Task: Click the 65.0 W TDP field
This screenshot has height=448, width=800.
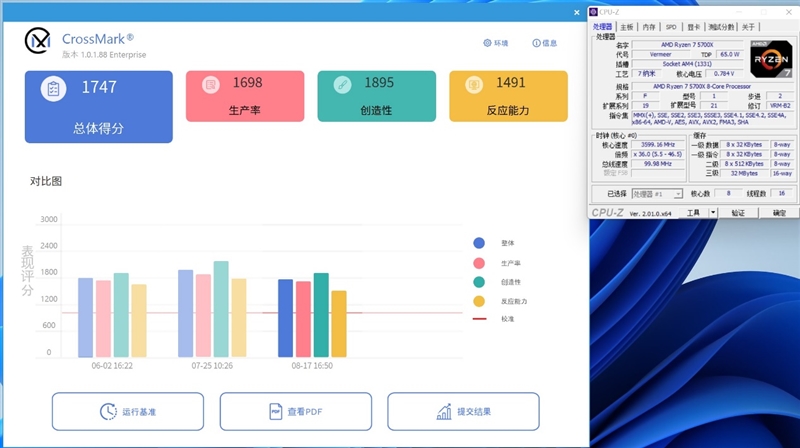Action: coord(730,55)
